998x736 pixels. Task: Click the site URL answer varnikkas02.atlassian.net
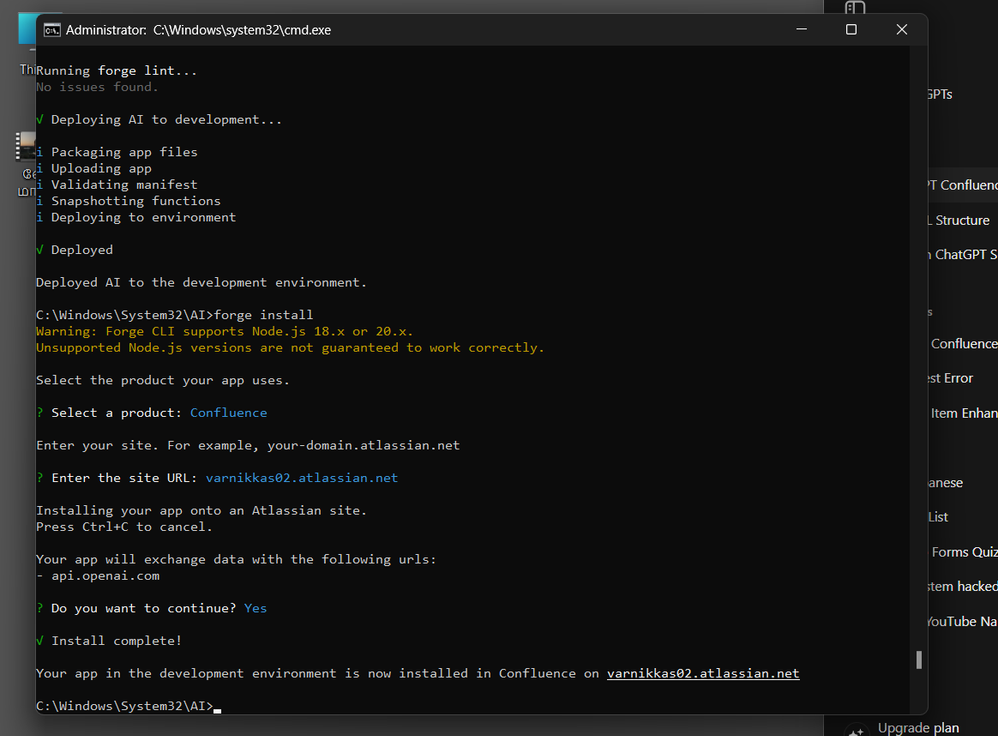302,478
